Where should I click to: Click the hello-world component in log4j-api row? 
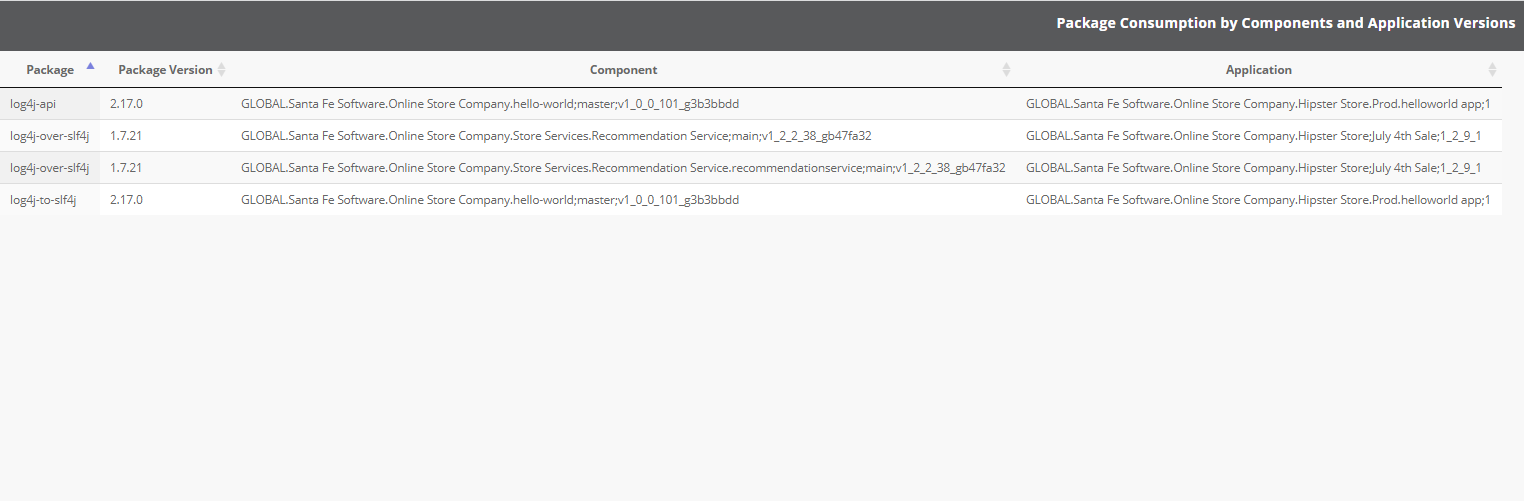pos(490,104)
